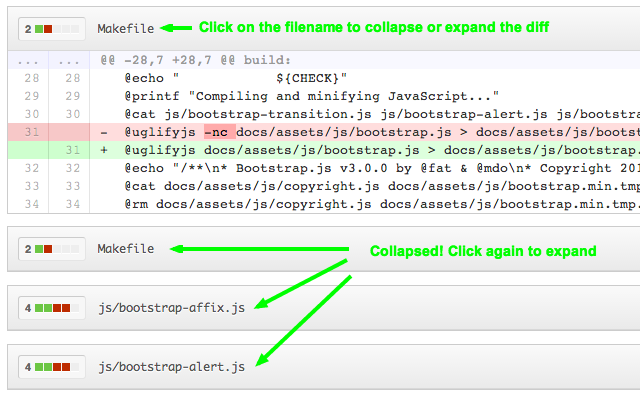Click ellipsis in old line number column
This screenshot has width=640, height=400.
pyautogui.click(x=28, y=62)
